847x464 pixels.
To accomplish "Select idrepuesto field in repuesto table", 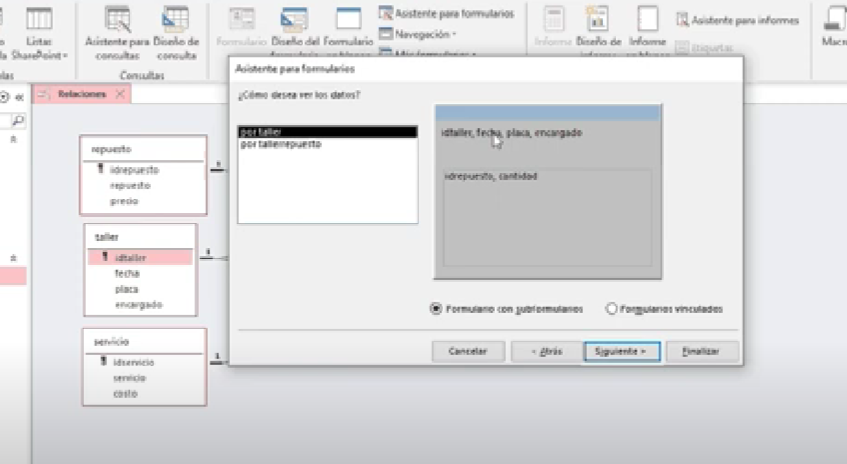I will pos(135,170).
